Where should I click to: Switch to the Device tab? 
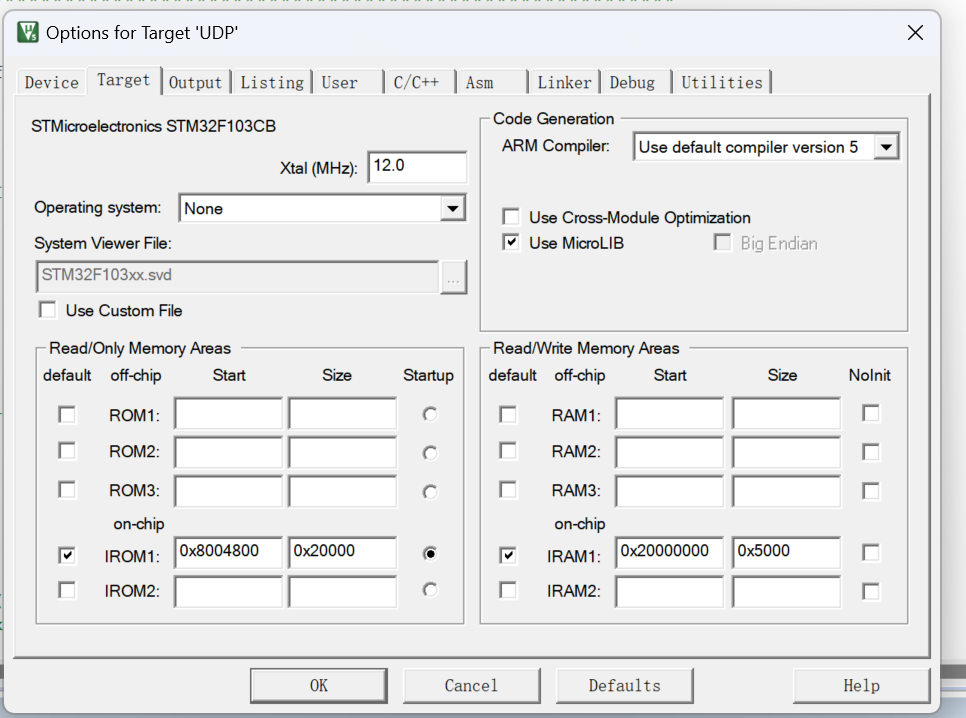[52, 83]
